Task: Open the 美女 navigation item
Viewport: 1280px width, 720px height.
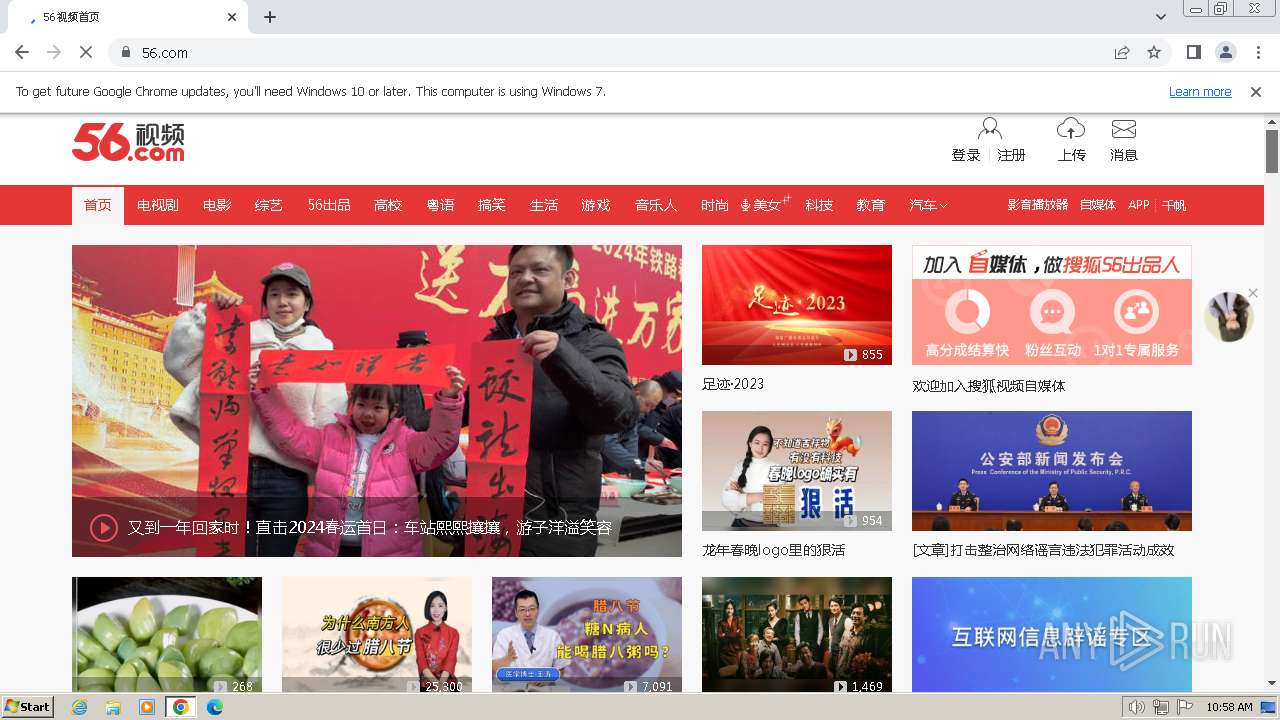Action: pyautogui.click(x=765, y=205)
